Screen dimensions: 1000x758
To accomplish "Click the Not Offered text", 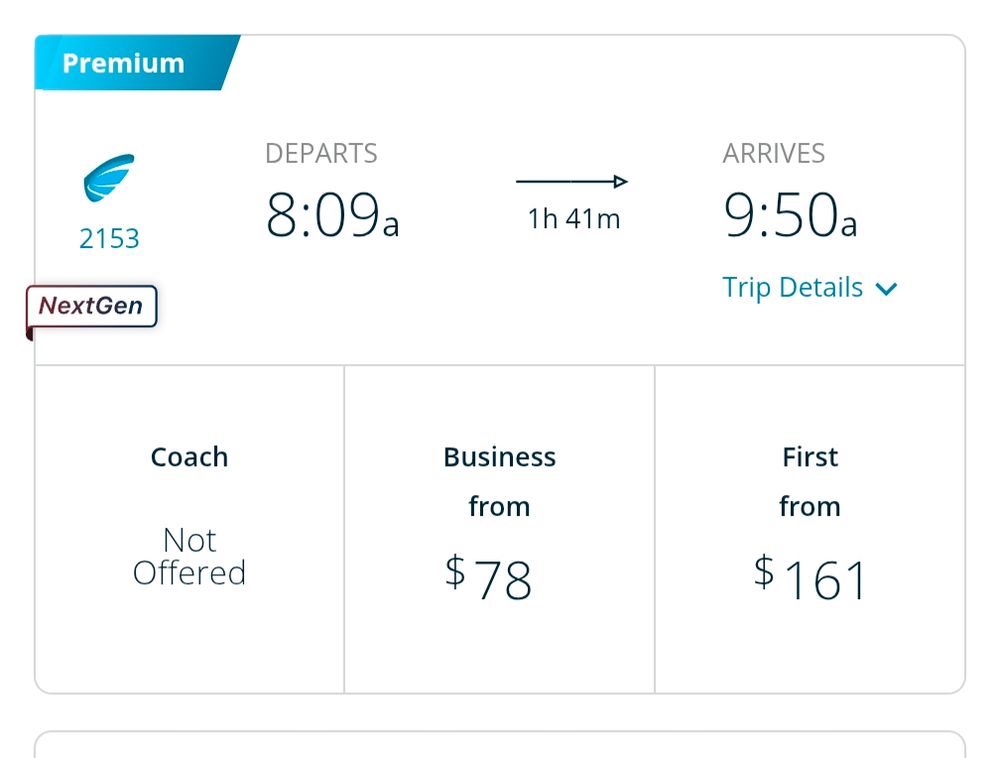I will pos(189,557).
